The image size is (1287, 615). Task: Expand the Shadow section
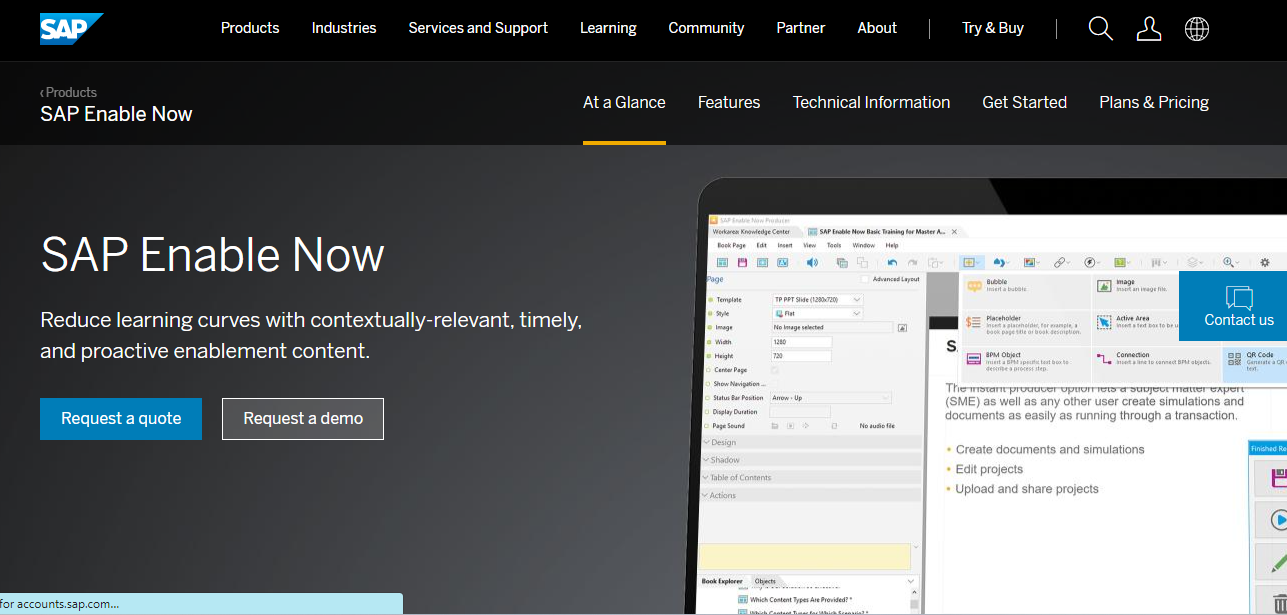[x=811, y=460]
